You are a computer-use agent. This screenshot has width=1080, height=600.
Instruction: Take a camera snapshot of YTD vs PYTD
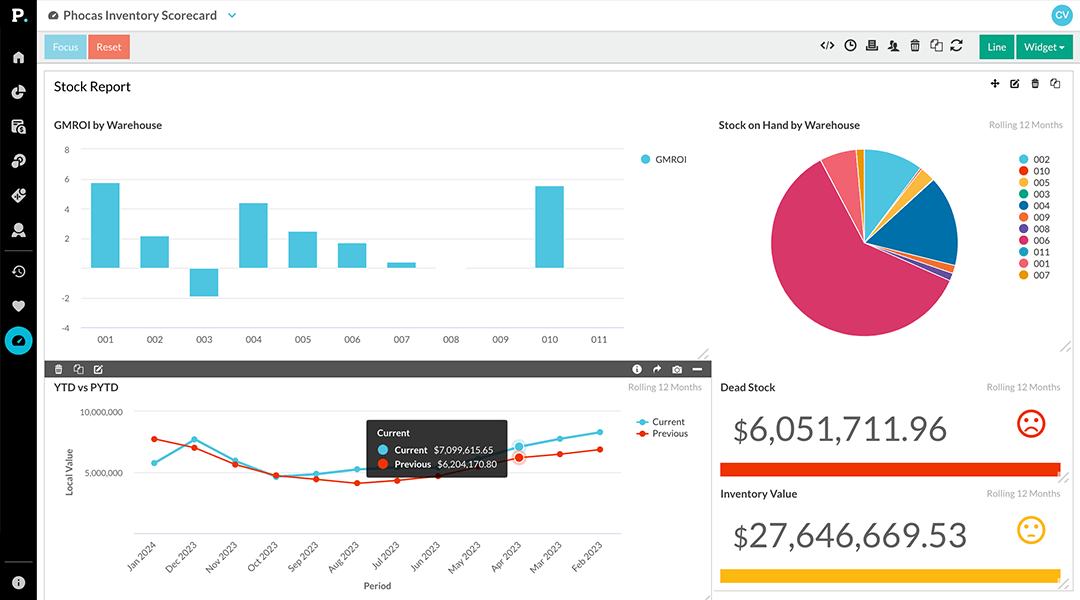coord(677,369)
